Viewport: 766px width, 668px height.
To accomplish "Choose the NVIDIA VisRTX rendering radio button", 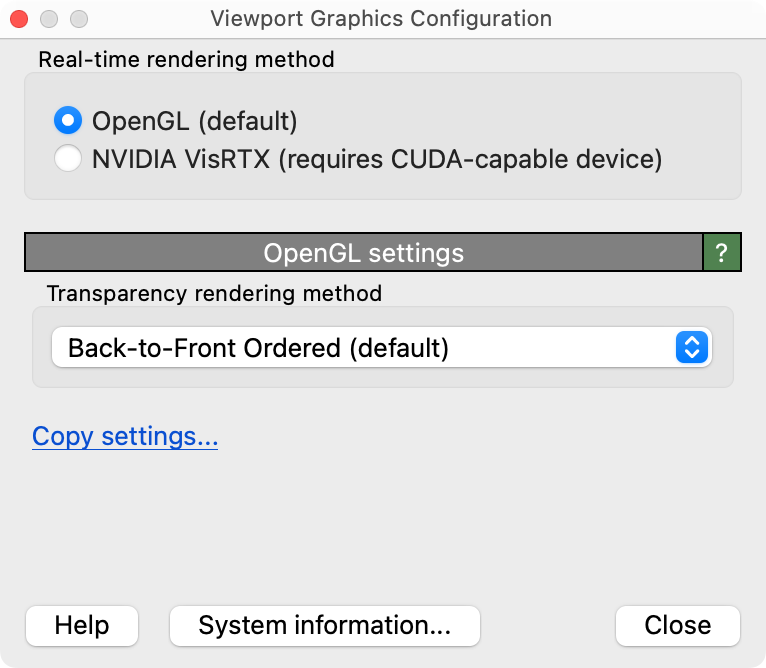I will (x=68, y=159).
